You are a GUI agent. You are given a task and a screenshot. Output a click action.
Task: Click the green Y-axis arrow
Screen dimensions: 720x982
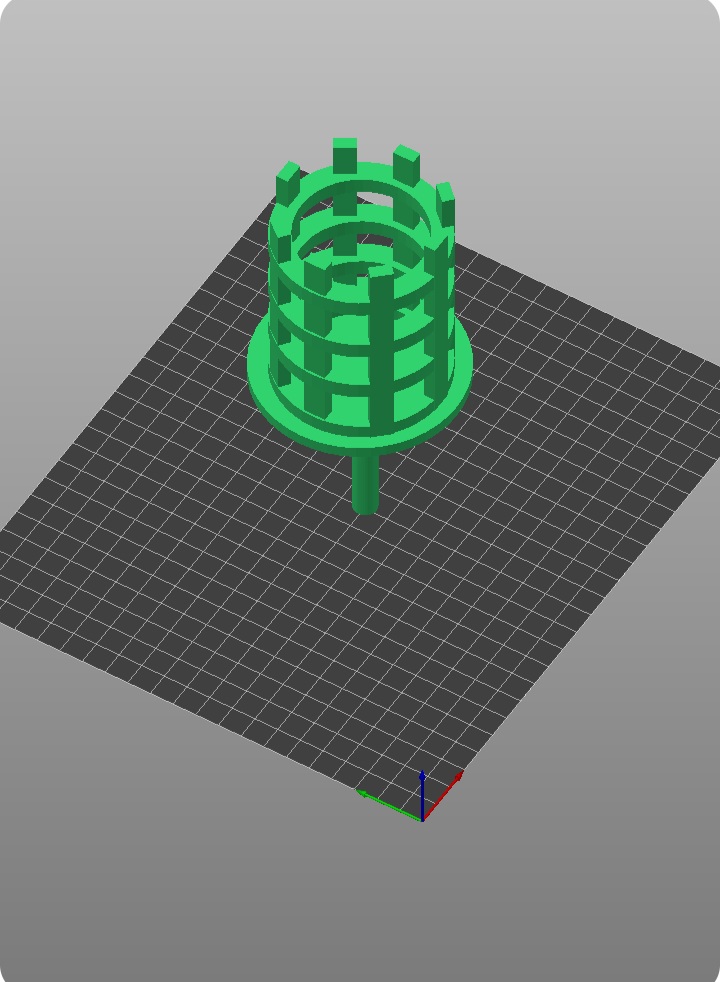pos(388,804)
